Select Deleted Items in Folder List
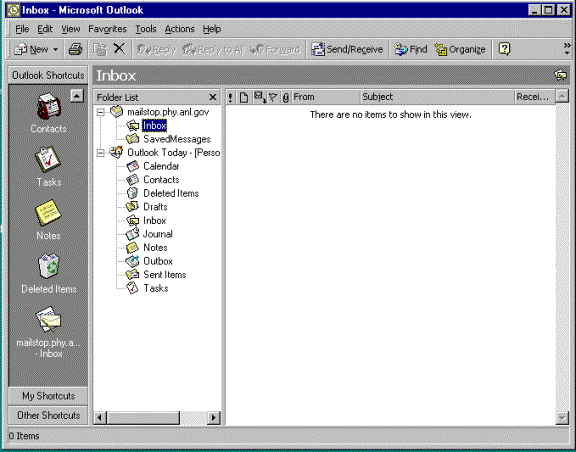 coord(171,193)
